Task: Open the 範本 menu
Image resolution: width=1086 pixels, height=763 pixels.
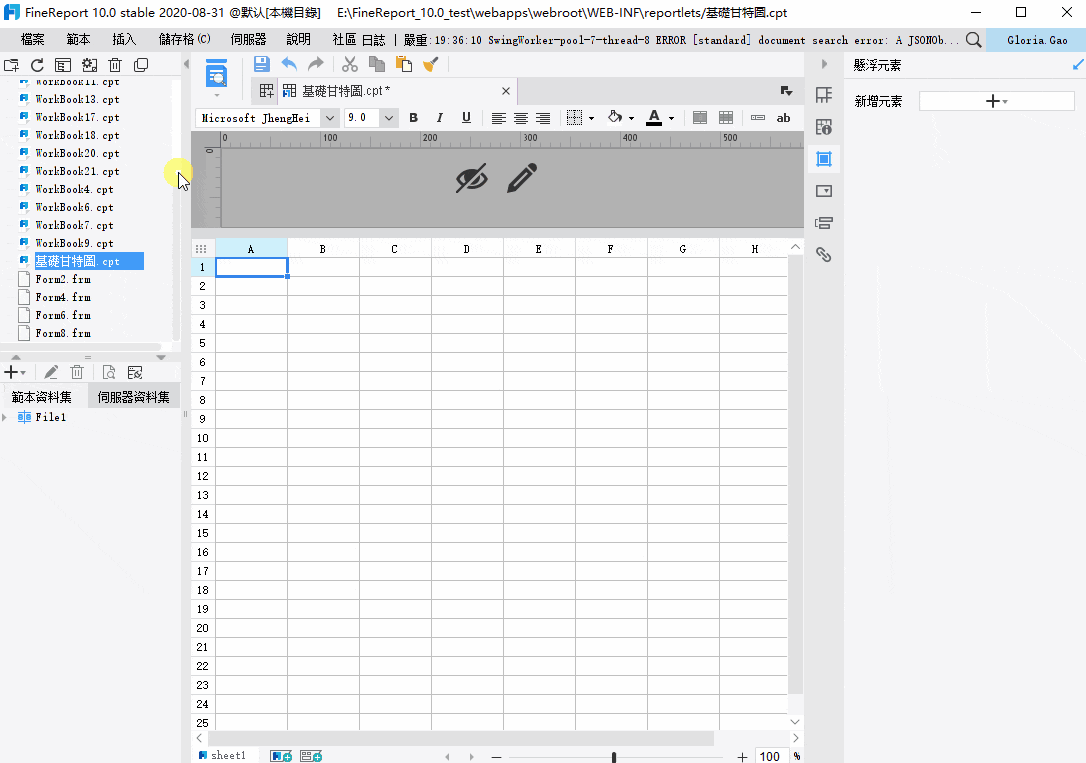Action: click(x=78, y=39)
